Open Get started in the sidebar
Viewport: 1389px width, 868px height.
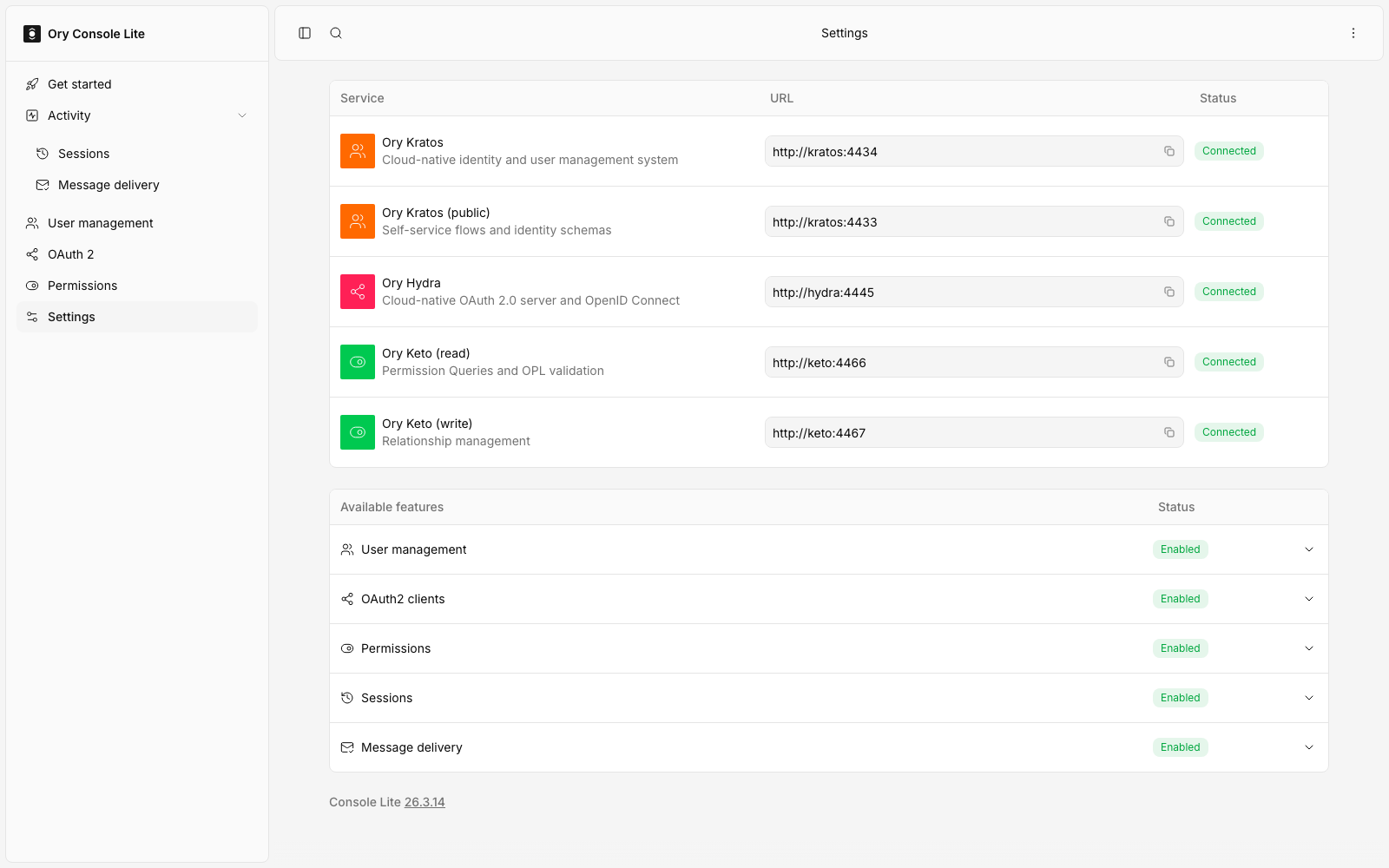click(x=137, y=84)
